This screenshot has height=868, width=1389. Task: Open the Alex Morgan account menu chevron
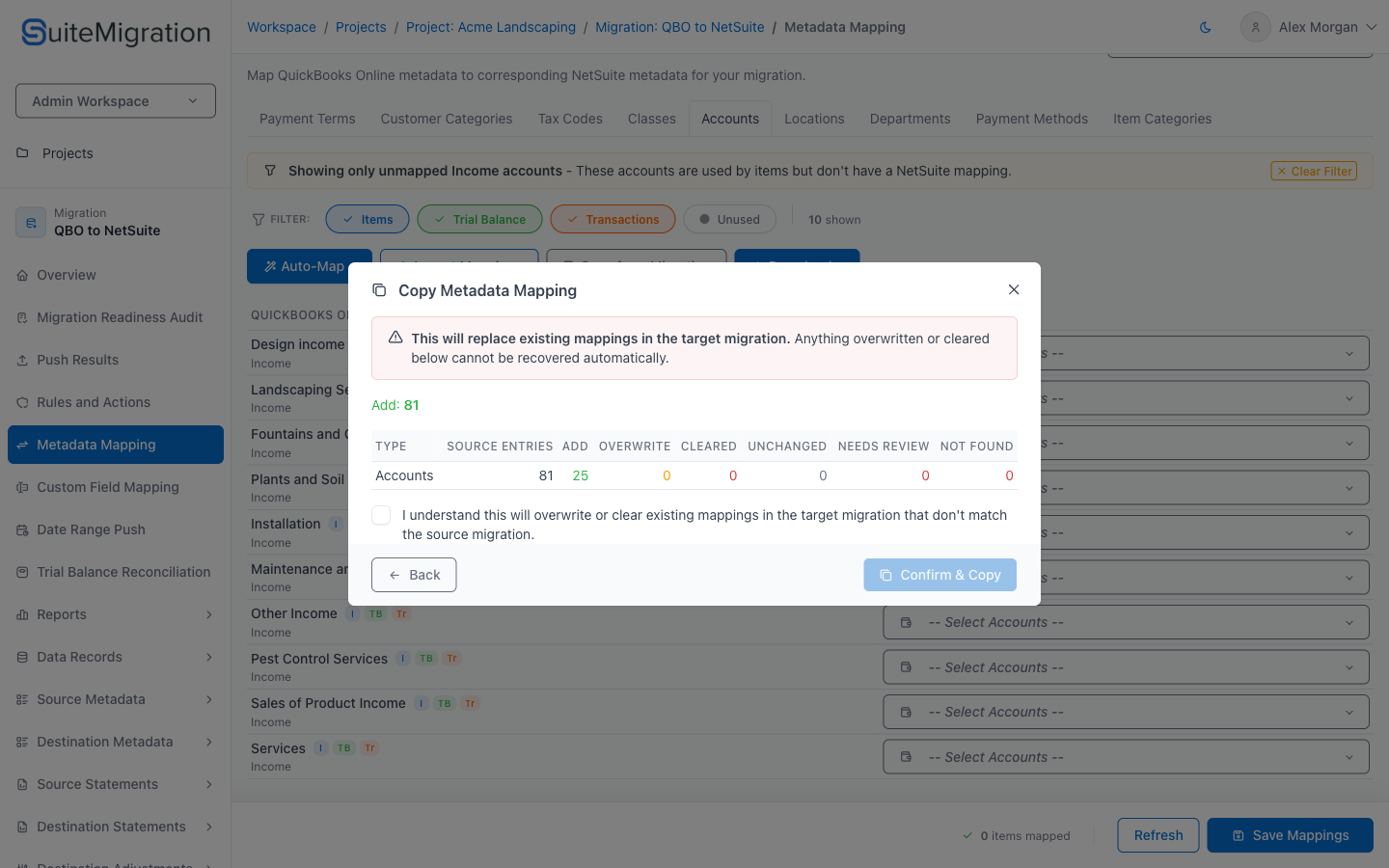[1371, 27]
